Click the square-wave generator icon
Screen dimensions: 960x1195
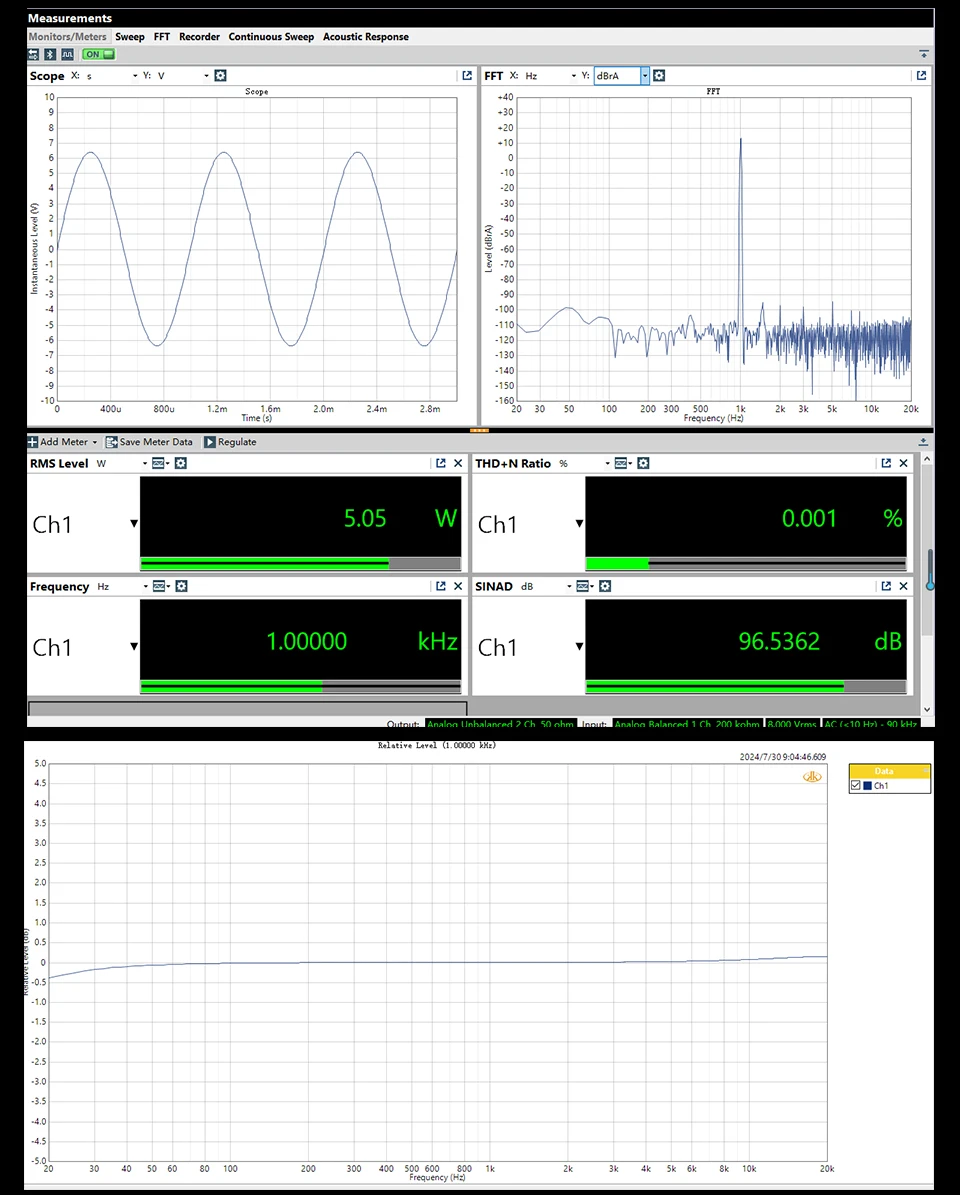68,54
